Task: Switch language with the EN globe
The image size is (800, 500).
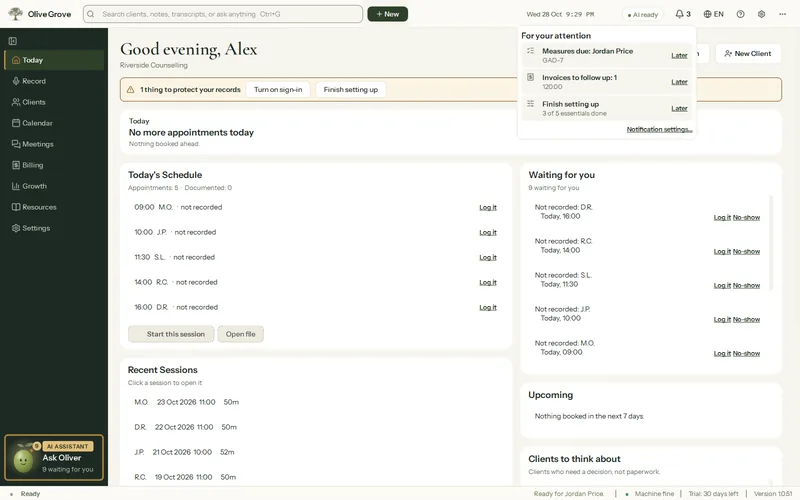Action: click(x=713, y=14)
